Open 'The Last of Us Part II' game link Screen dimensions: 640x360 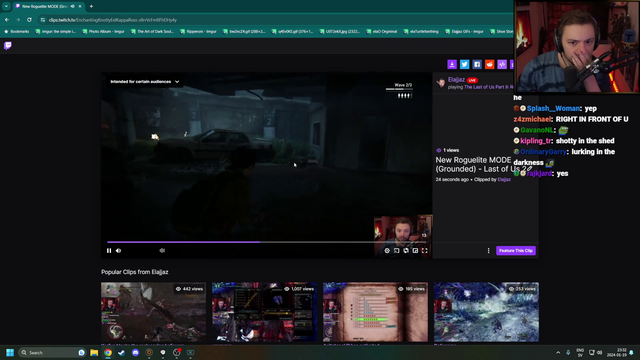click(x=488, y=87)
